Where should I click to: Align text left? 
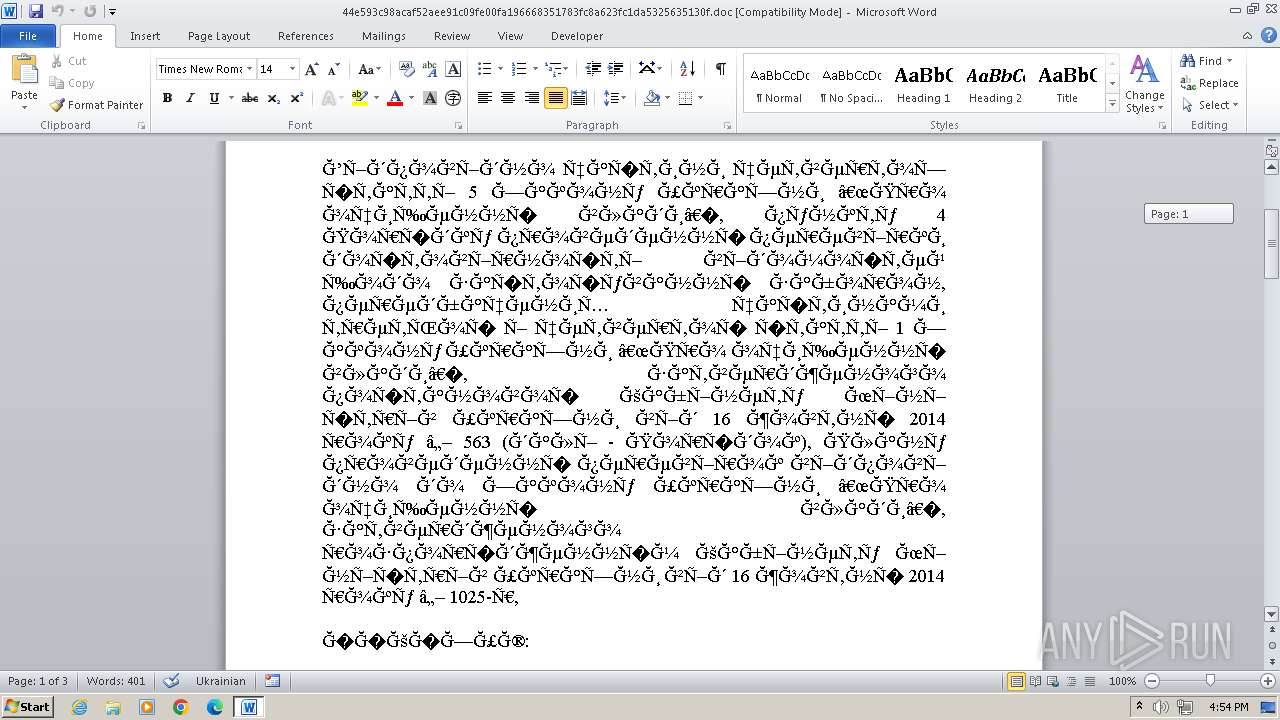(x=485, y=98)
